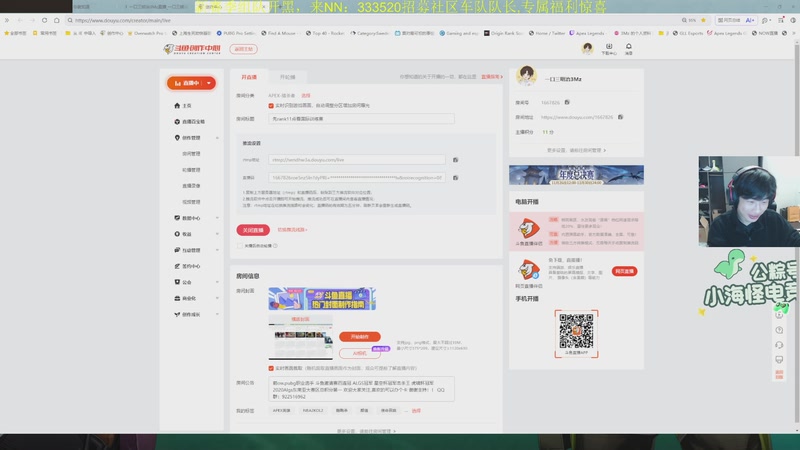Click the 创作成长 sprout sidebar icon

[177, 314]
